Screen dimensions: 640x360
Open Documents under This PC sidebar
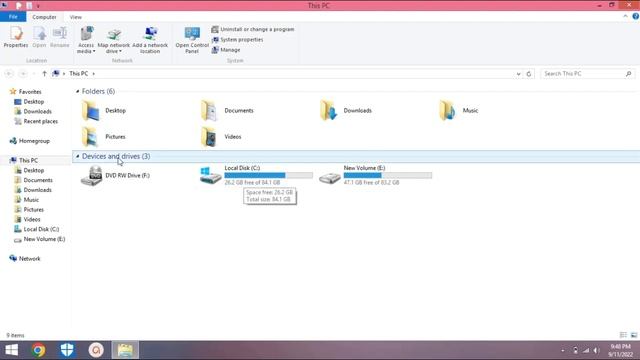38,180
